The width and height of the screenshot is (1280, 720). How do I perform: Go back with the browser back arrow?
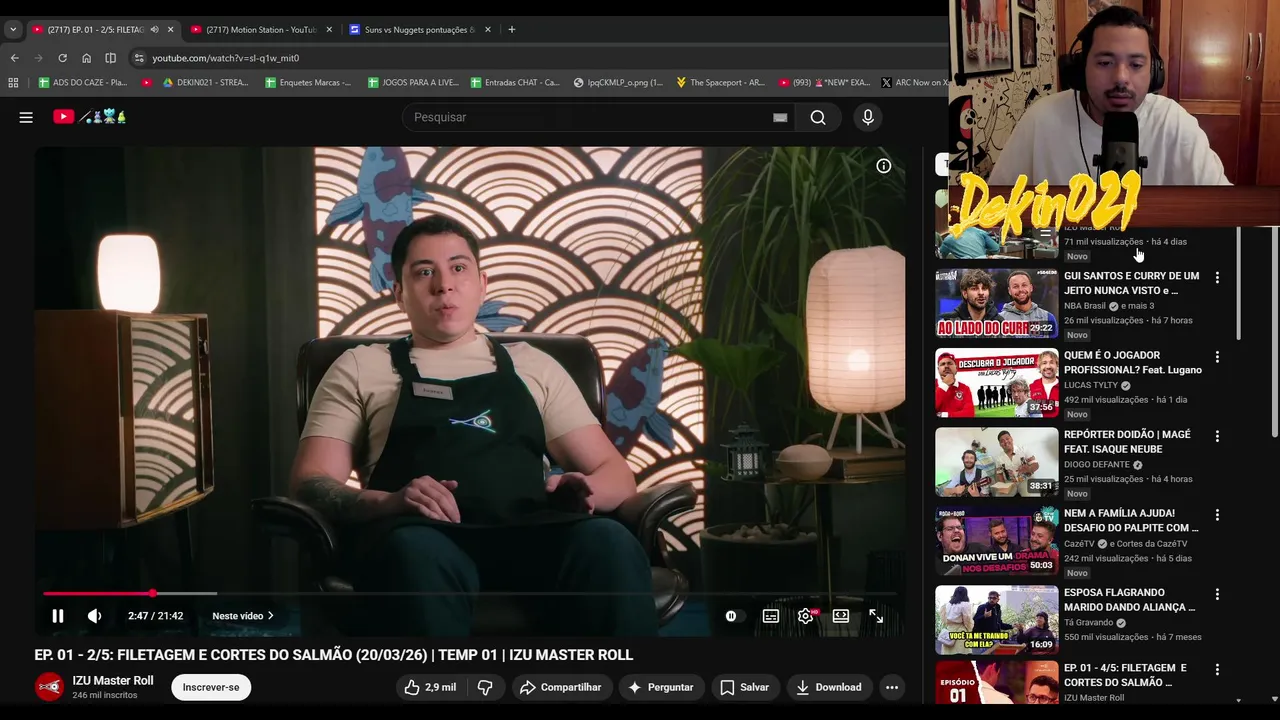coord(14,58)
